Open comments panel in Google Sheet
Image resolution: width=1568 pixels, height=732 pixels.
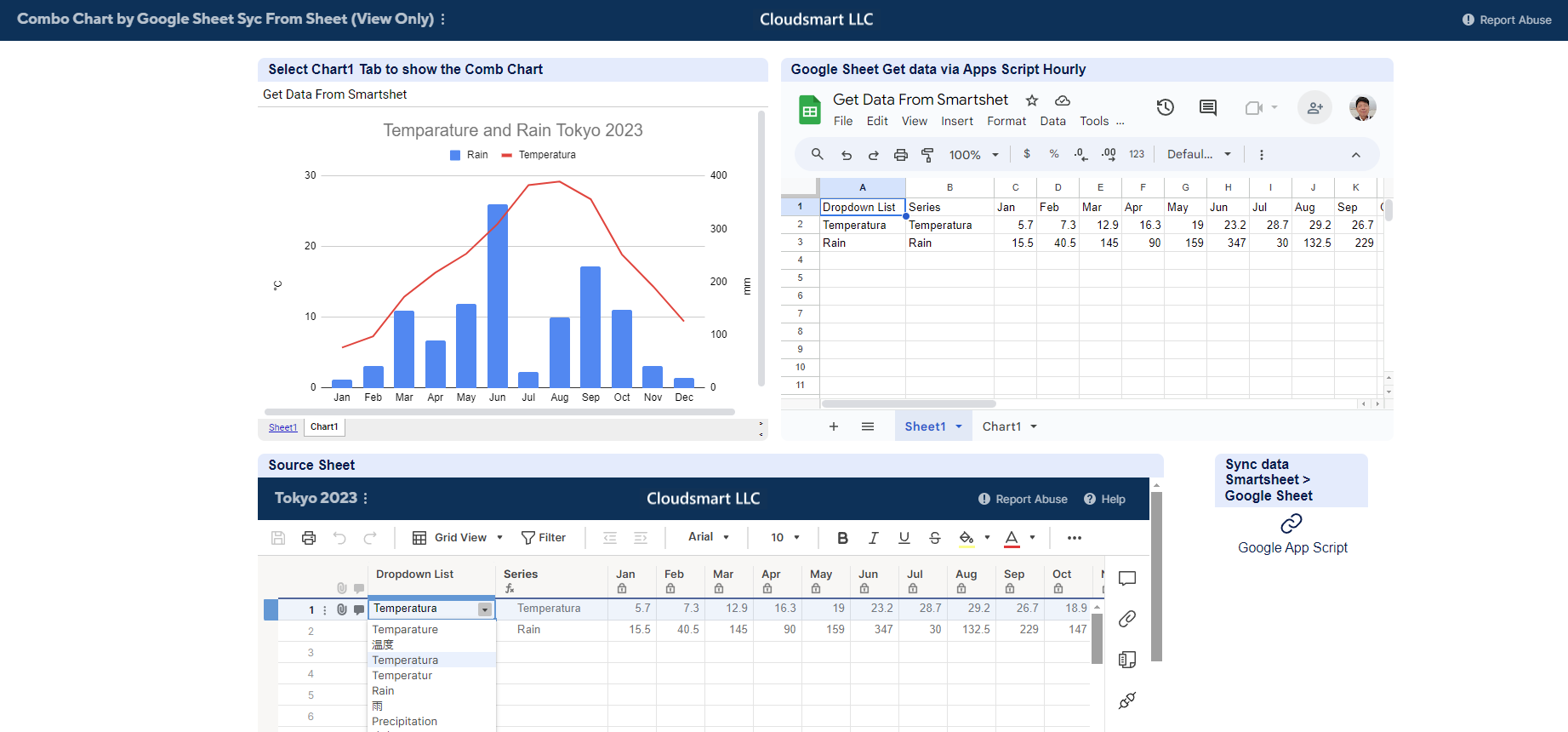coord(1208,107)
